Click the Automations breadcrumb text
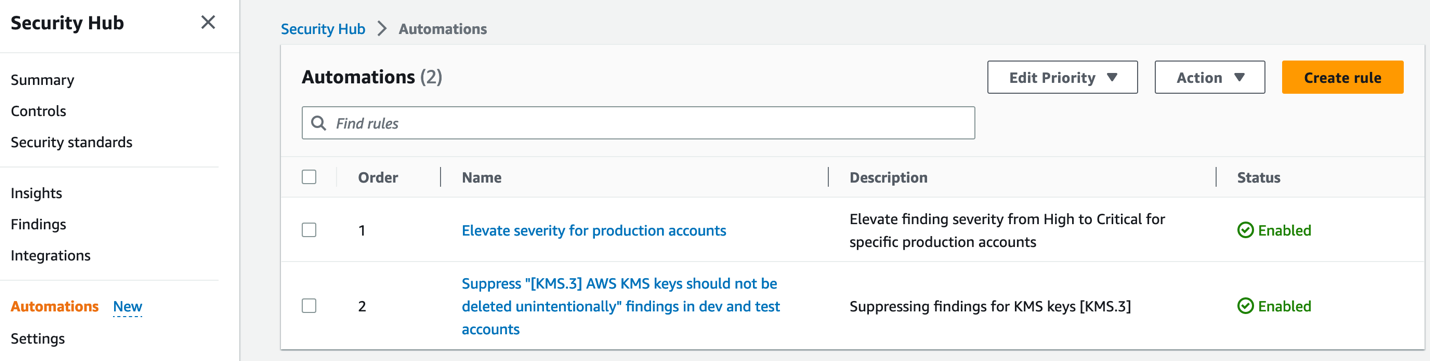 point(442,29)
